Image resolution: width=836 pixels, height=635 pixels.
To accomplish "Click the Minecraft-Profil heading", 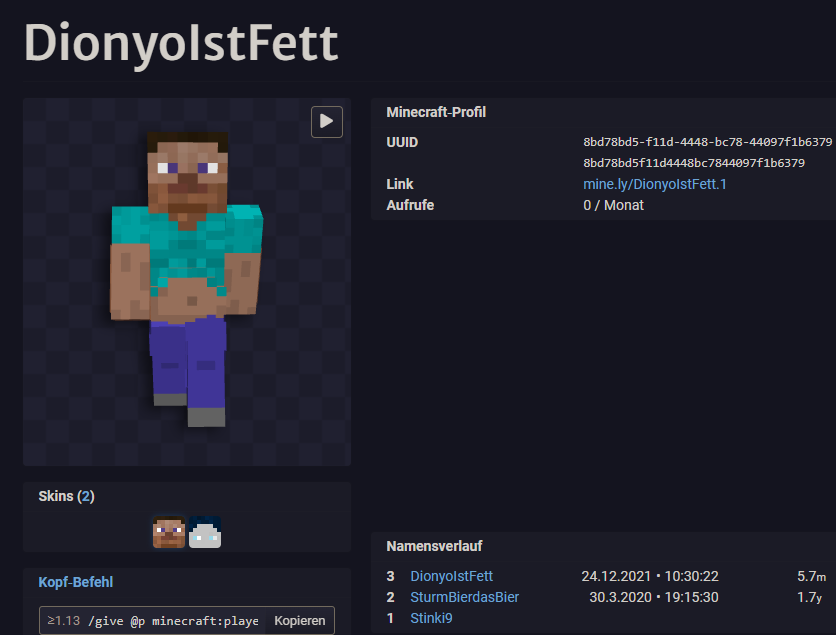I will tap(436, 112).
